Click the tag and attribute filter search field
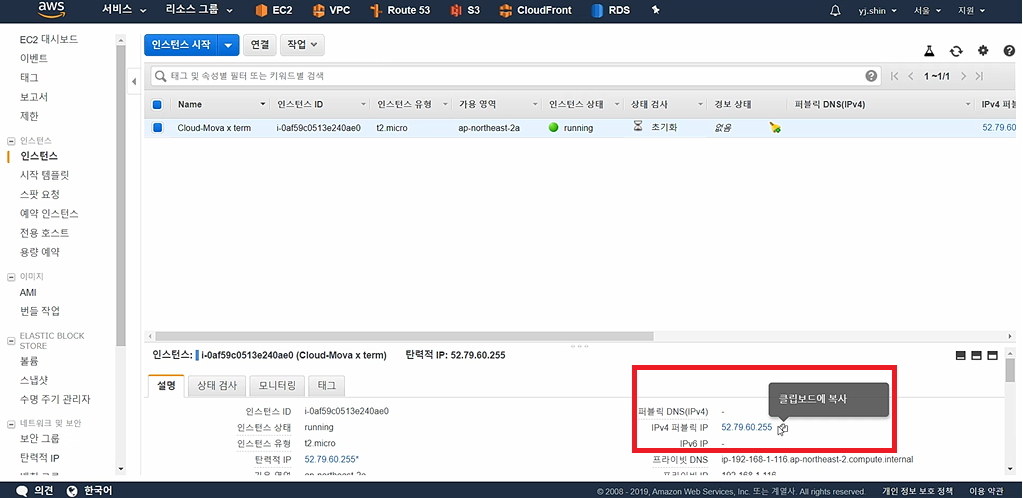1023x498 pixels. [515, 76]
